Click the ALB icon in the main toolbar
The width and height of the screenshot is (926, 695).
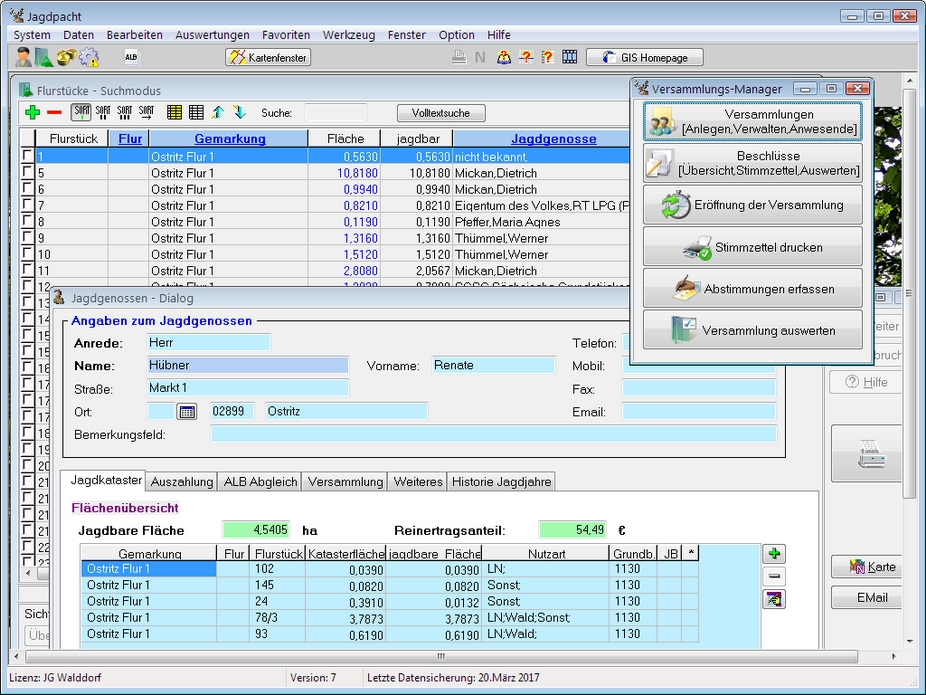pos(131,58)
